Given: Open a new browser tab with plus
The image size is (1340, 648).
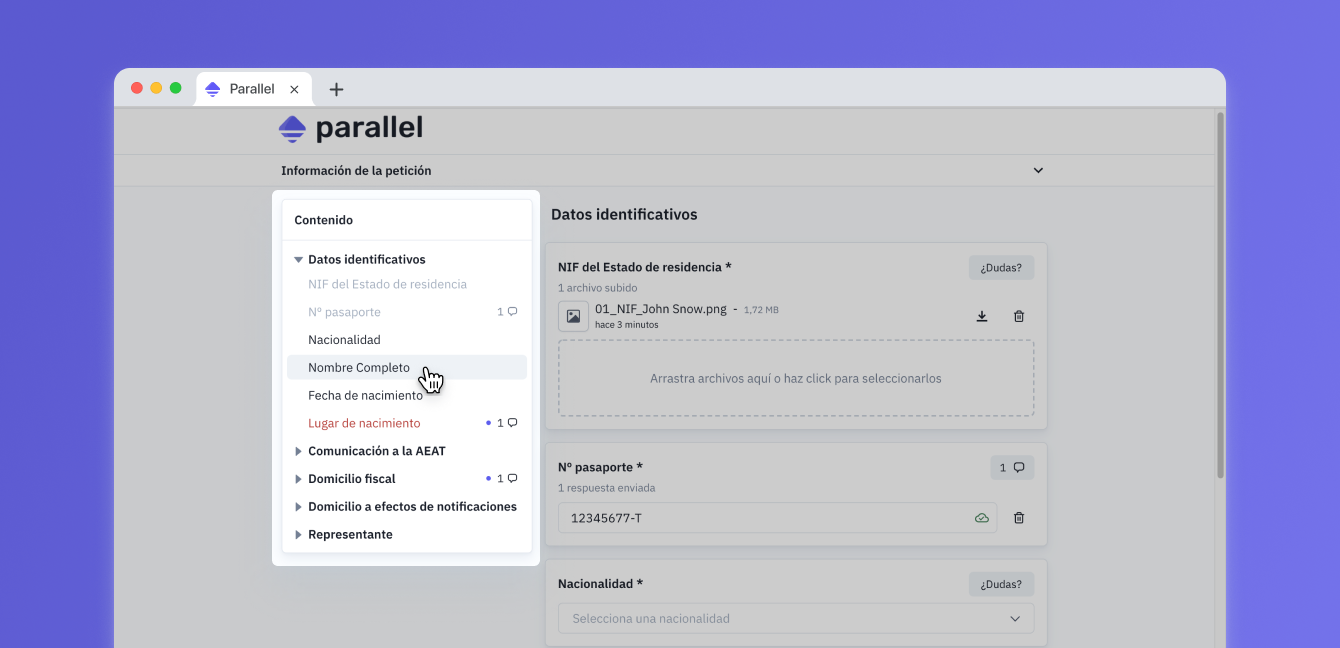Looking at the screenshot, I should pos(336,89).
